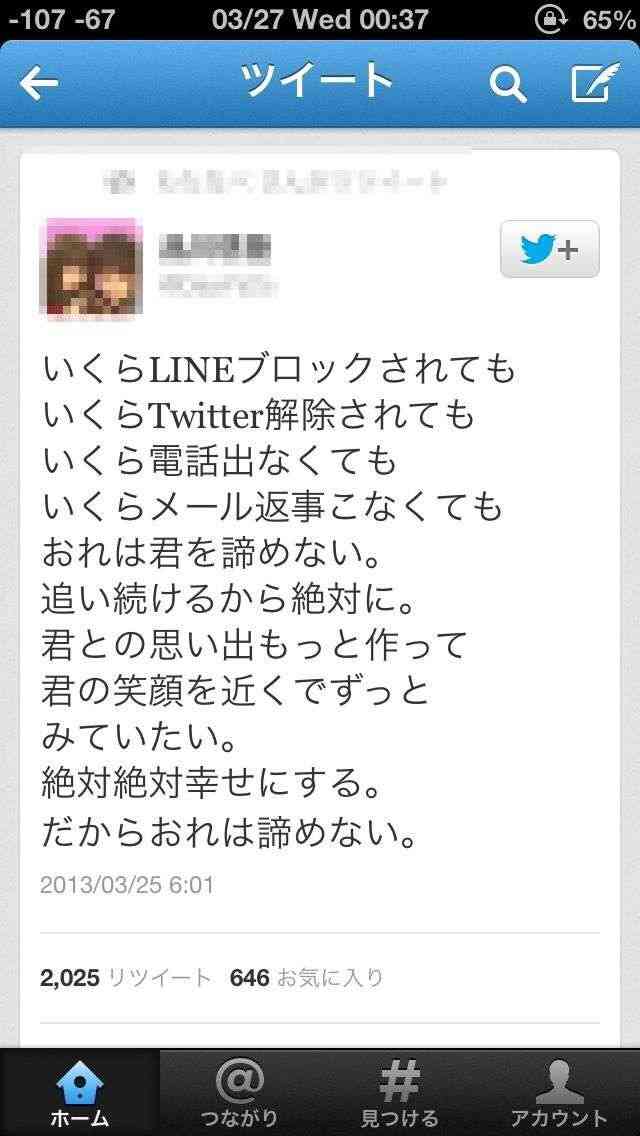Open the blurred profile avatar
Image resolution: width=640 pixels, height=1136 pixels.
(94, 266)
